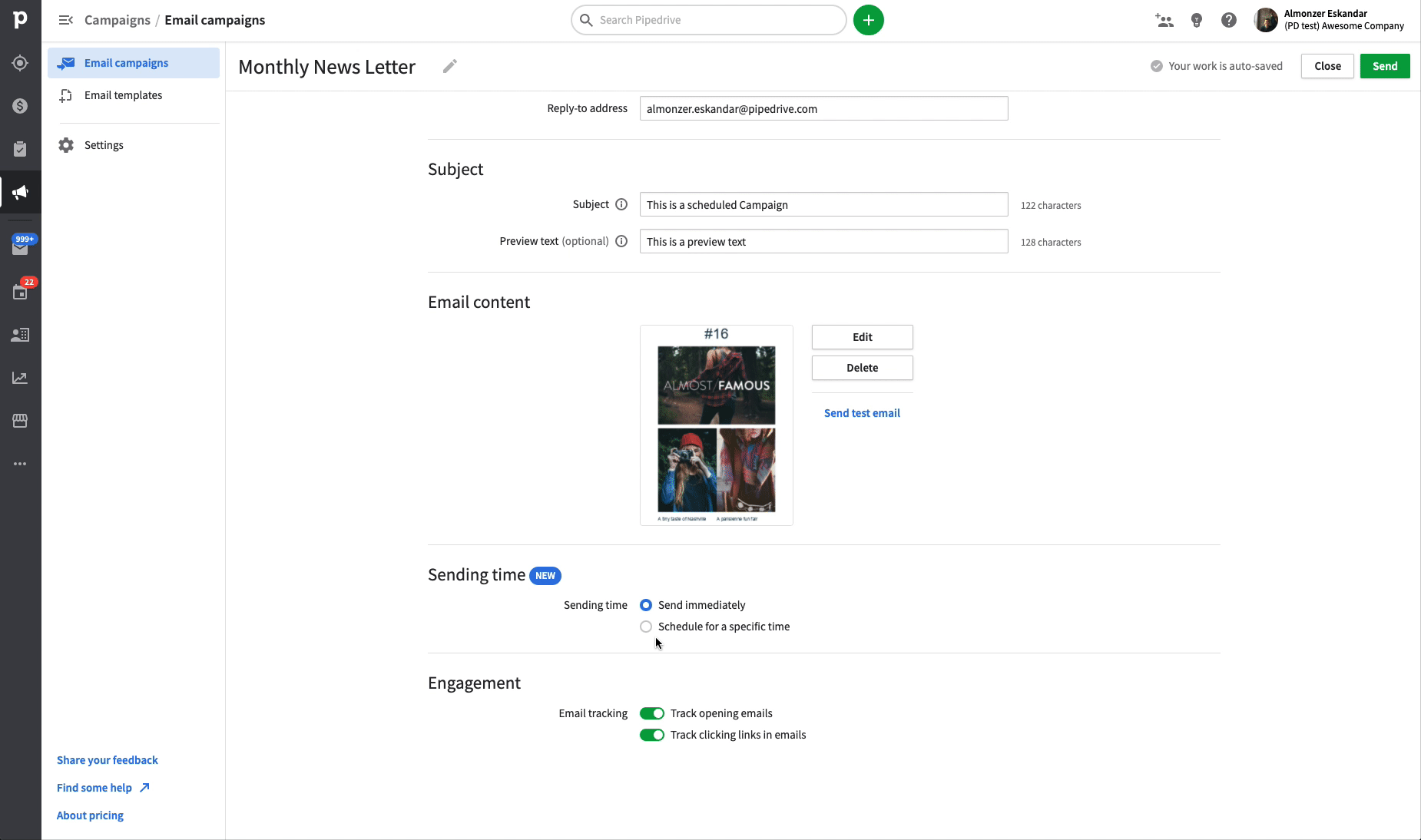The height and width of the screenshot is (840, 1421).
Task: Toggle Track clicking links in emails
Action: click(x=652, y=735)
